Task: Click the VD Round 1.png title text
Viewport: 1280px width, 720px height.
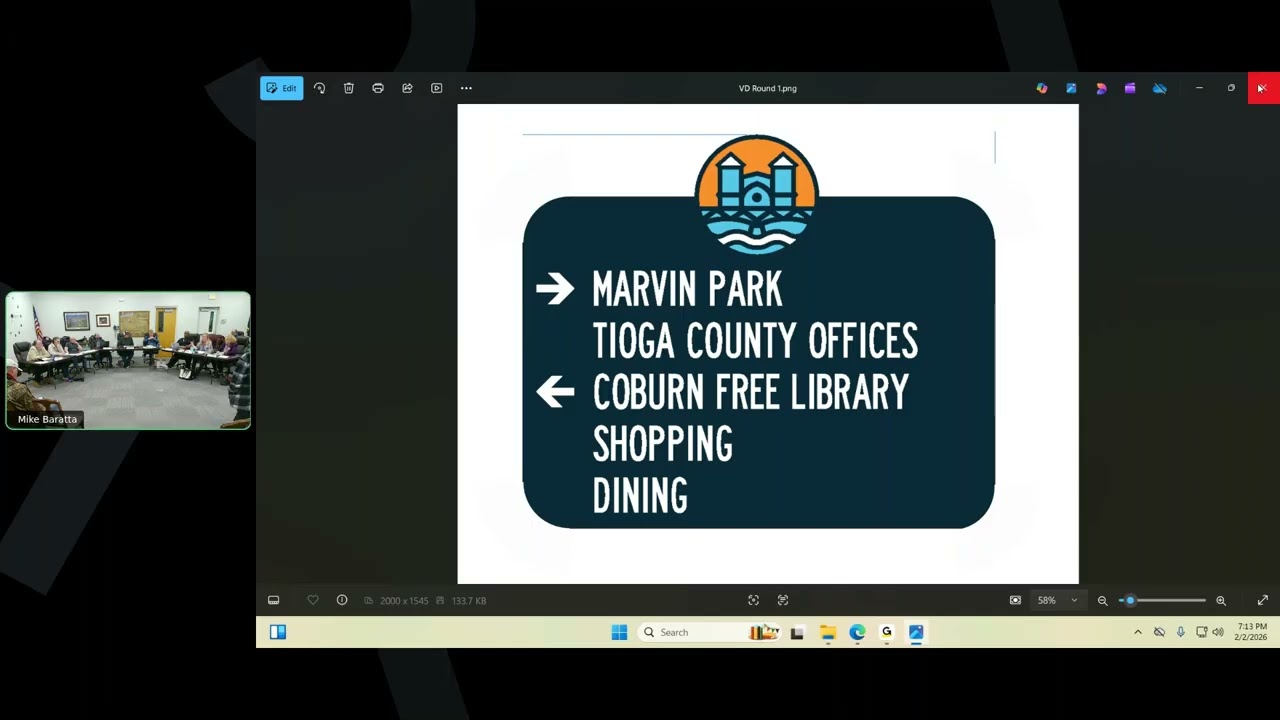Action: point(768,88)
